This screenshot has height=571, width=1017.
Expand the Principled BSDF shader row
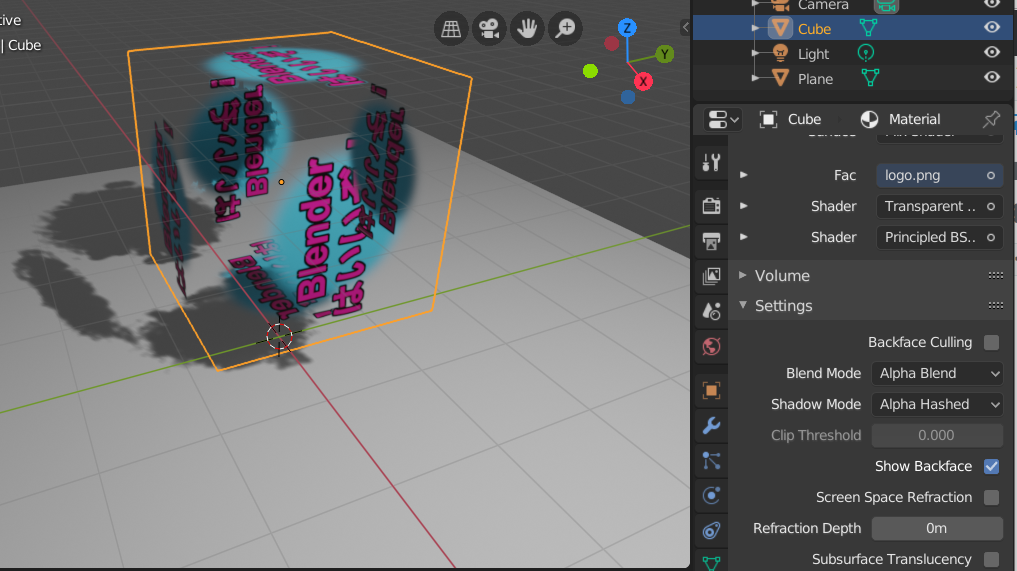coord(744,237)
